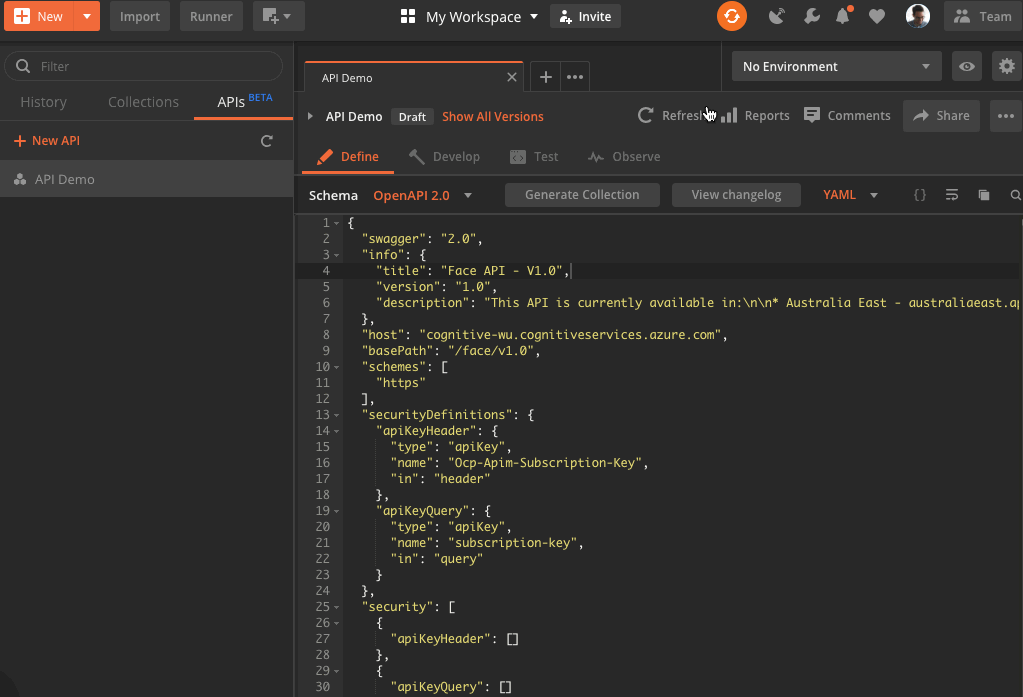Open the No Environment dropdown
This screenshot has height=697, width=1023.
(836, 67)
